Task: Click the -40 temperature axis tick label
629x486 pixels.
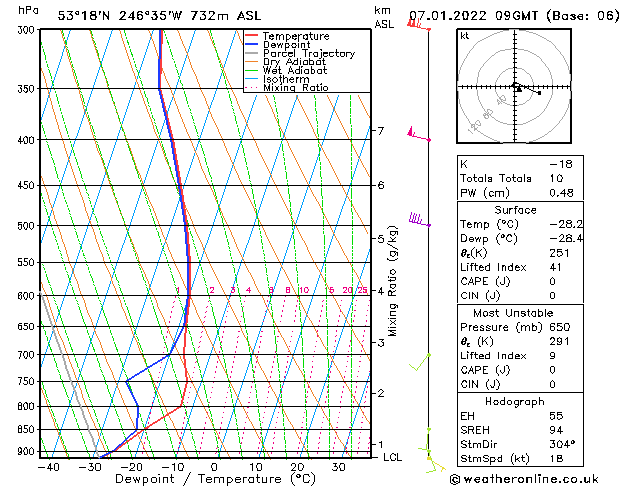Action: point(49,468)
